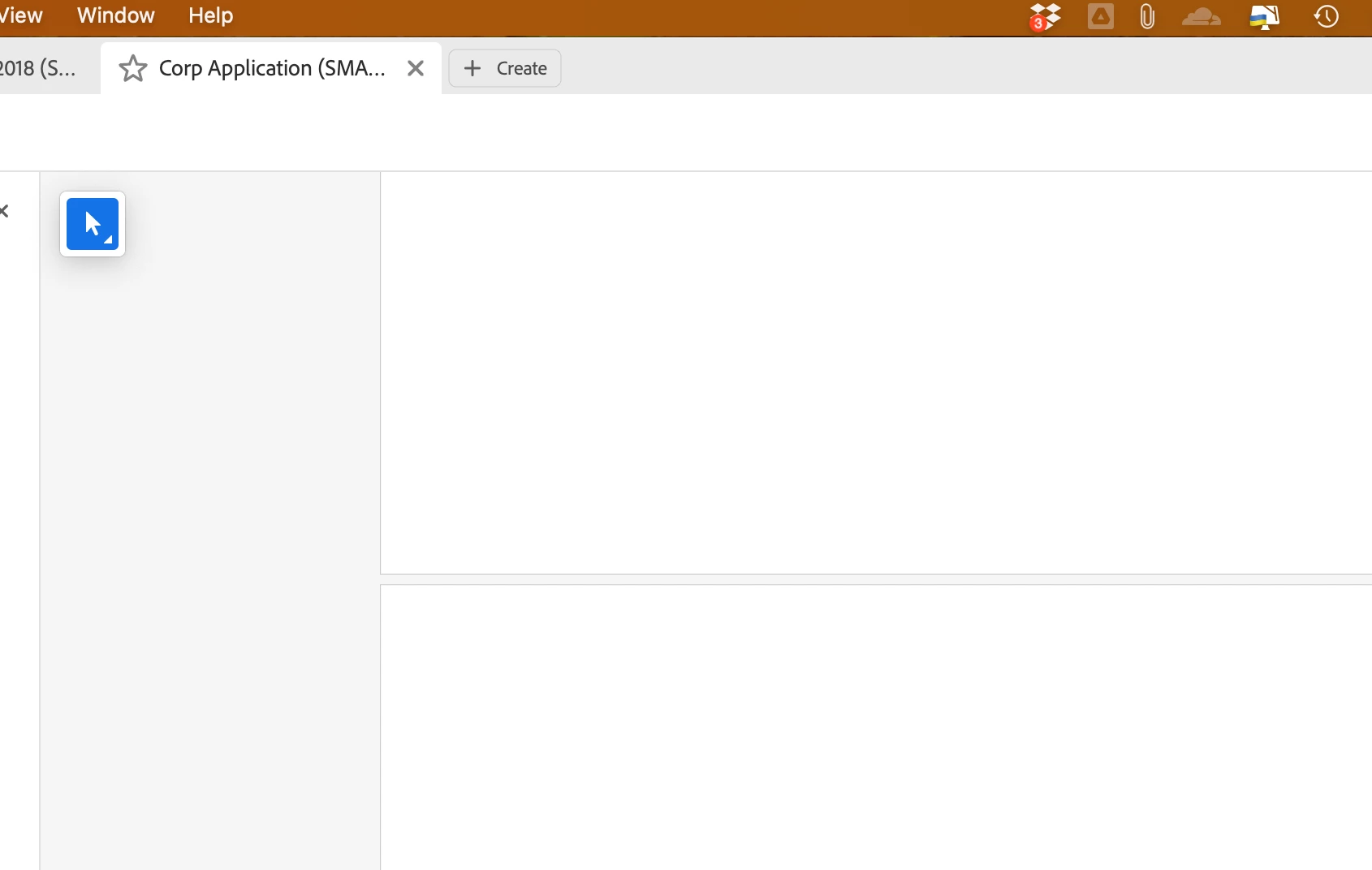
Task: Star the Corp Application tab
Action: (133, 69)
